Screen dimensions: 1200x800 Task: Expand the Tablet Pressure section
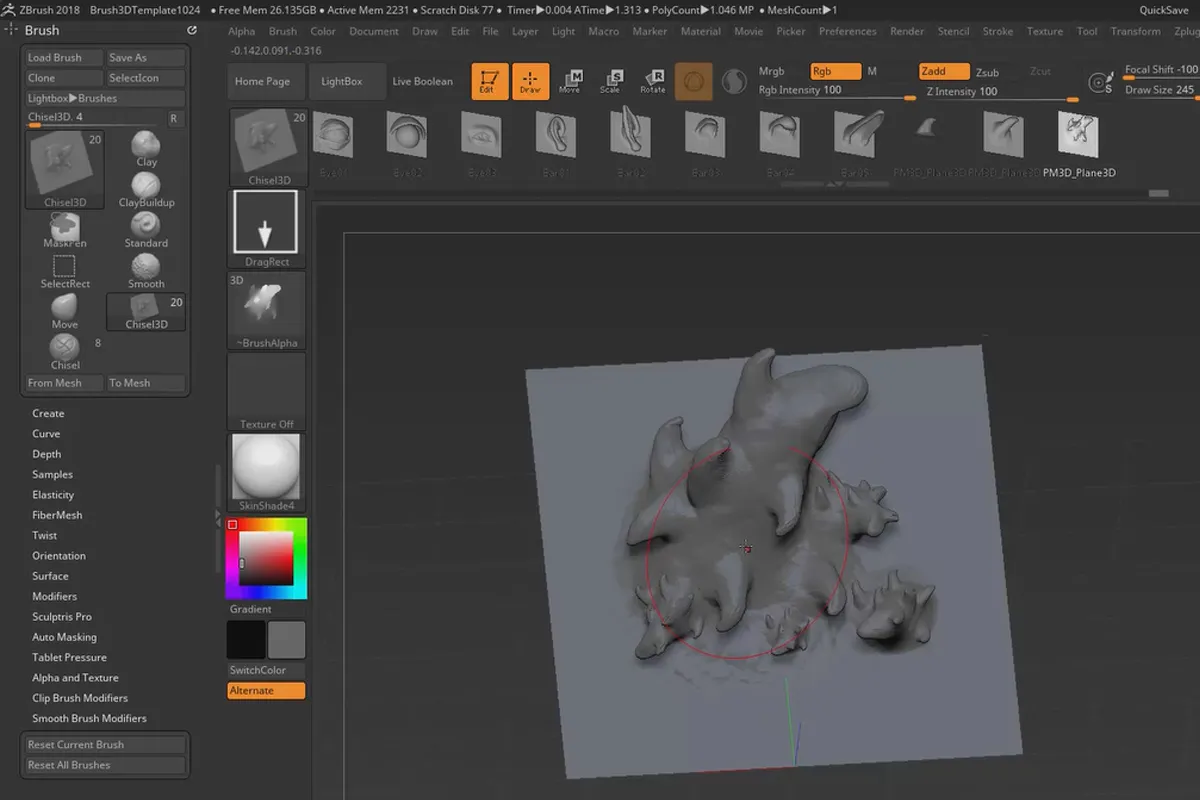(x=69, y=657)
